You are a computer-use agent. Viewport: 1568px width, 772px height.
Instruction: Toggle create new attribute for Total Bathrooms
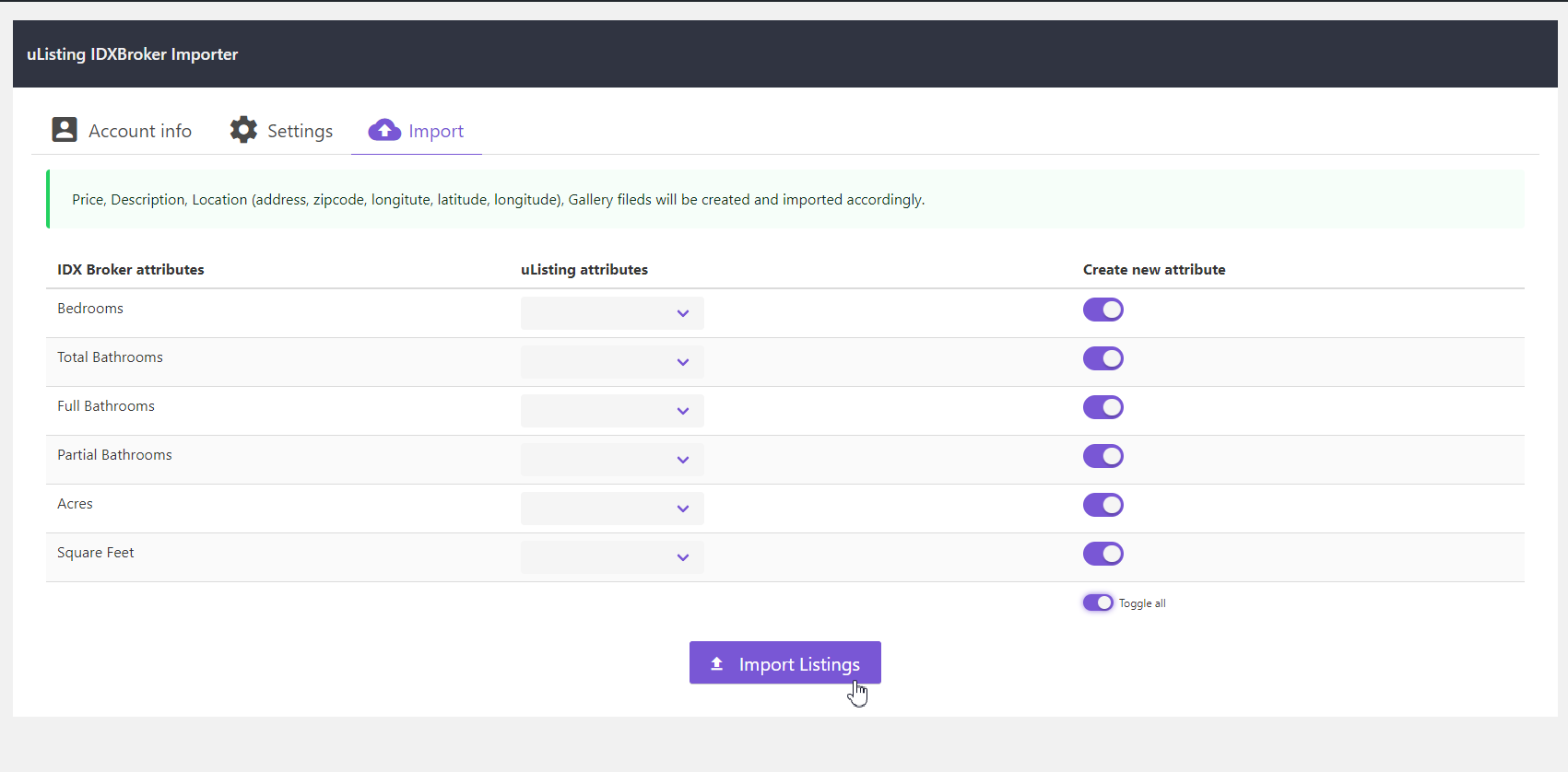1102,358
